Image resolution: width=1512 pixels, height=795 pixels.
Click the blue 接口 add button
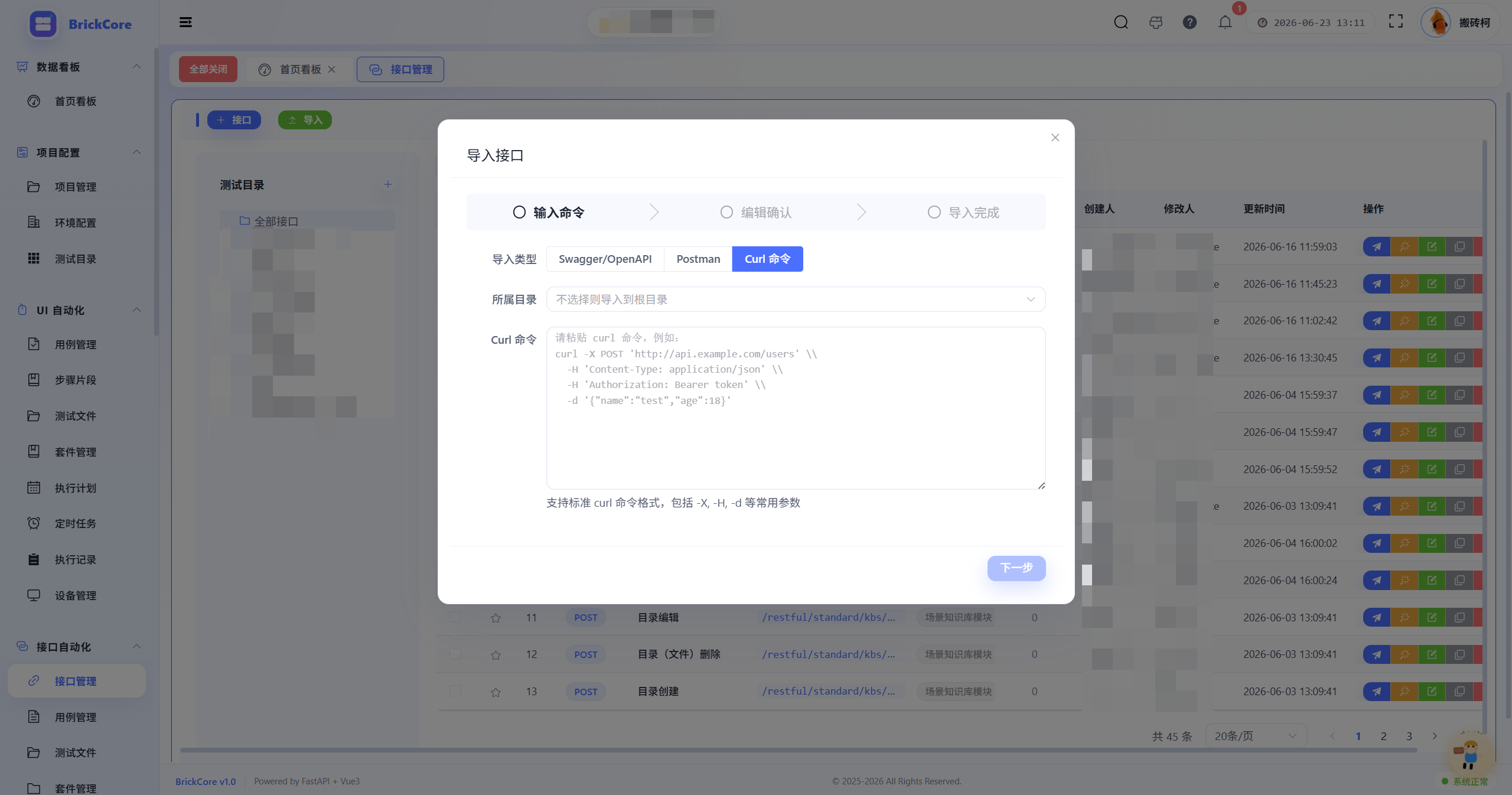(234, 120)
